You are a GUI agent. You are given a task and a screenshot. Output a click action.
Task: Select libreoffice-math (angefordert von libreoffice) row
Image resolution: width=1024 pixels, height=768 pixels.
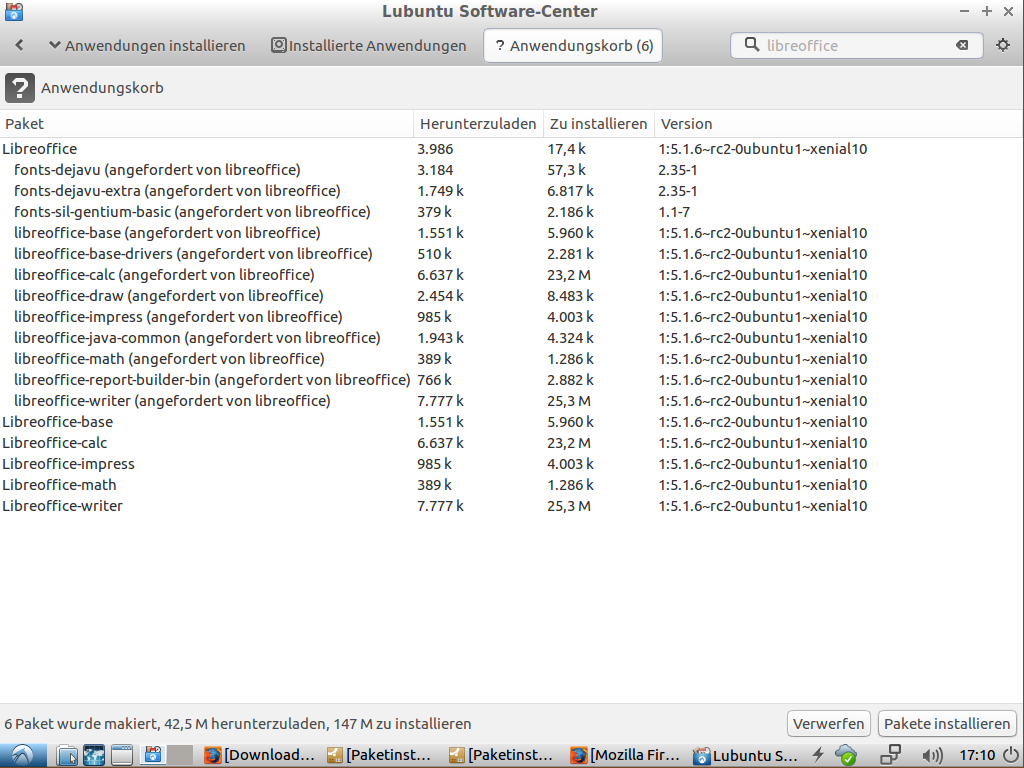pyautogui.click(x=511, y=359)
